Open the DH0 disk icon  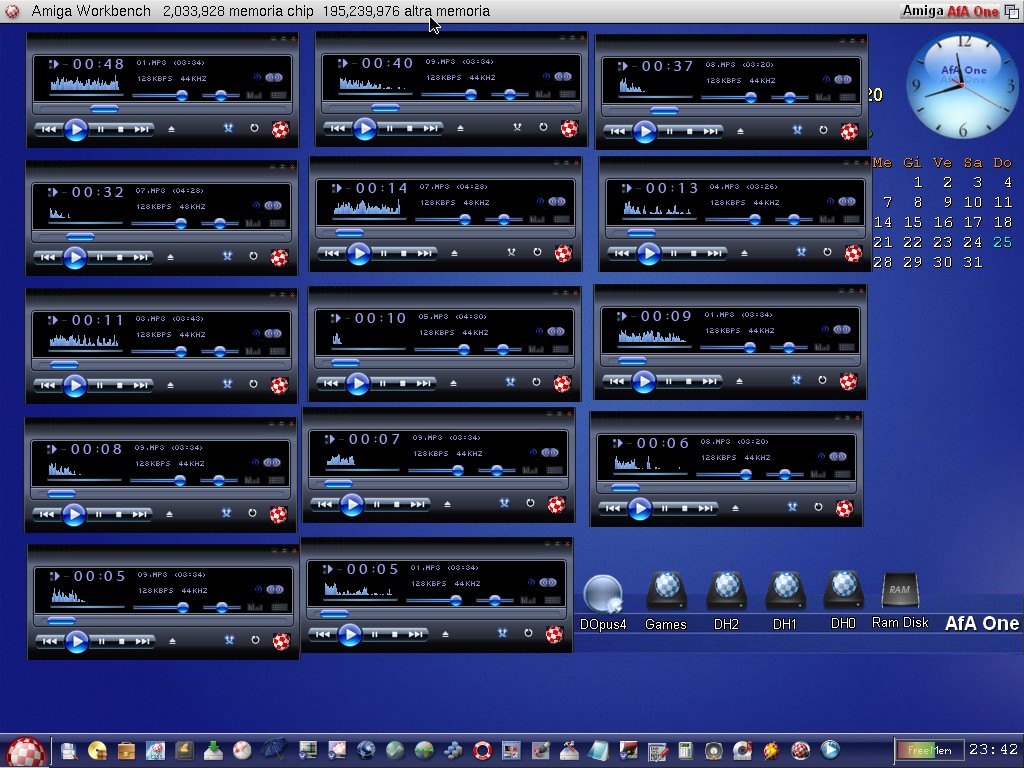click(x=843, y=592)
